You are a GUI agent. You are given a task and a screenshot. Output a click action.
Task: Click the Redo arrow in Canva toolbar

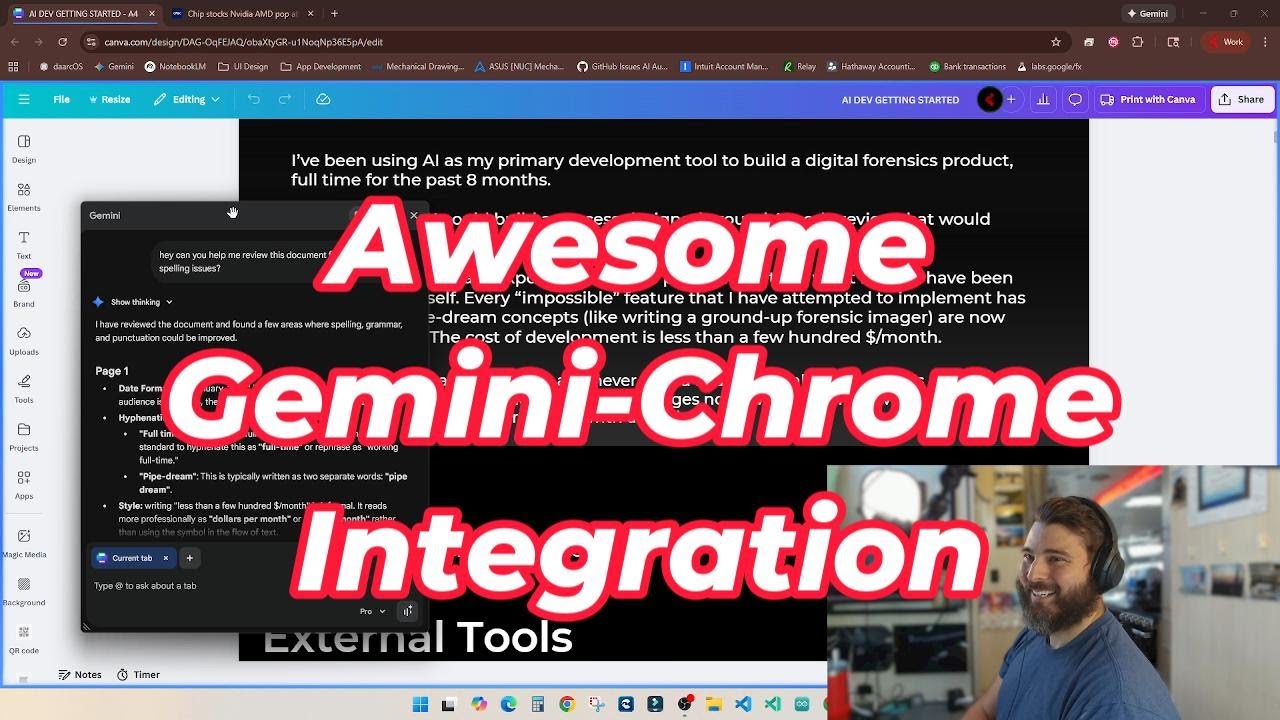pyautogui.click(x=285, y=99)
